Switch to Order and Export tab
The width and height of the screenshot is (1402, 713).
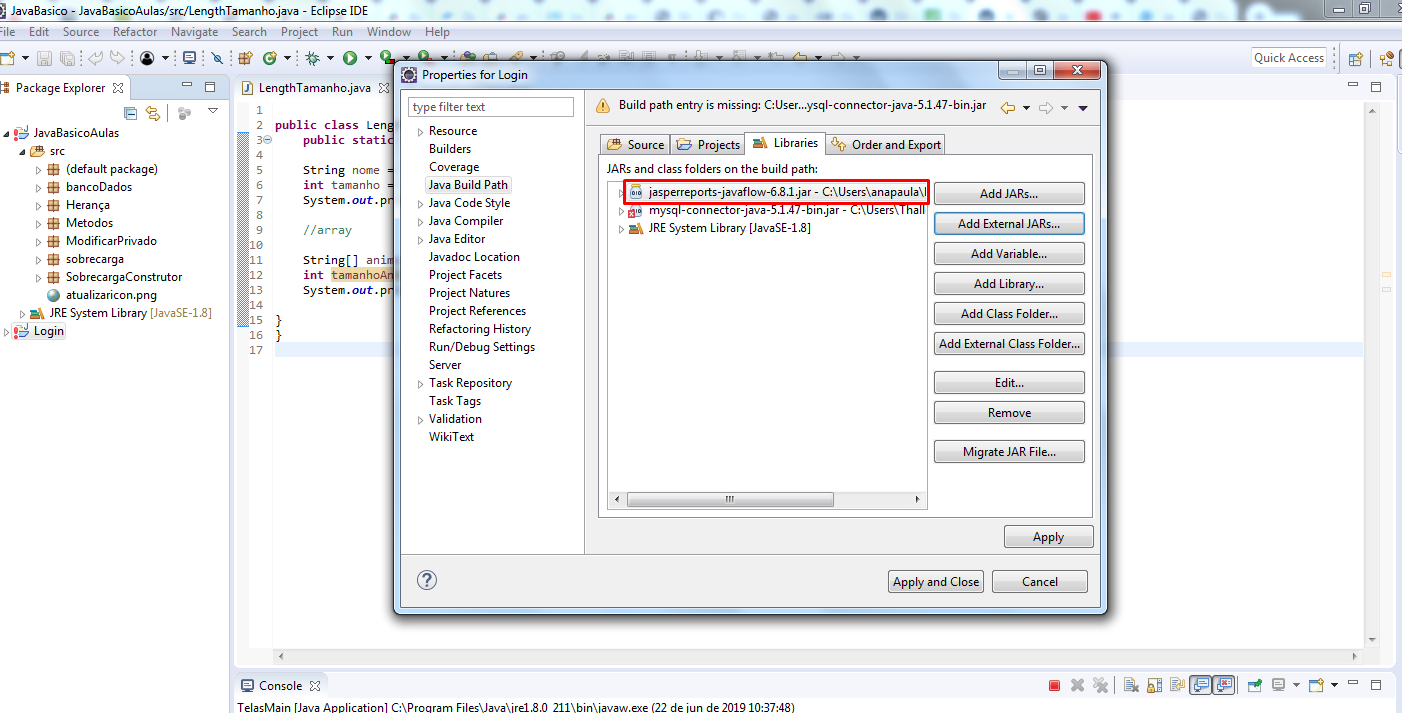[x=886, y=145]
